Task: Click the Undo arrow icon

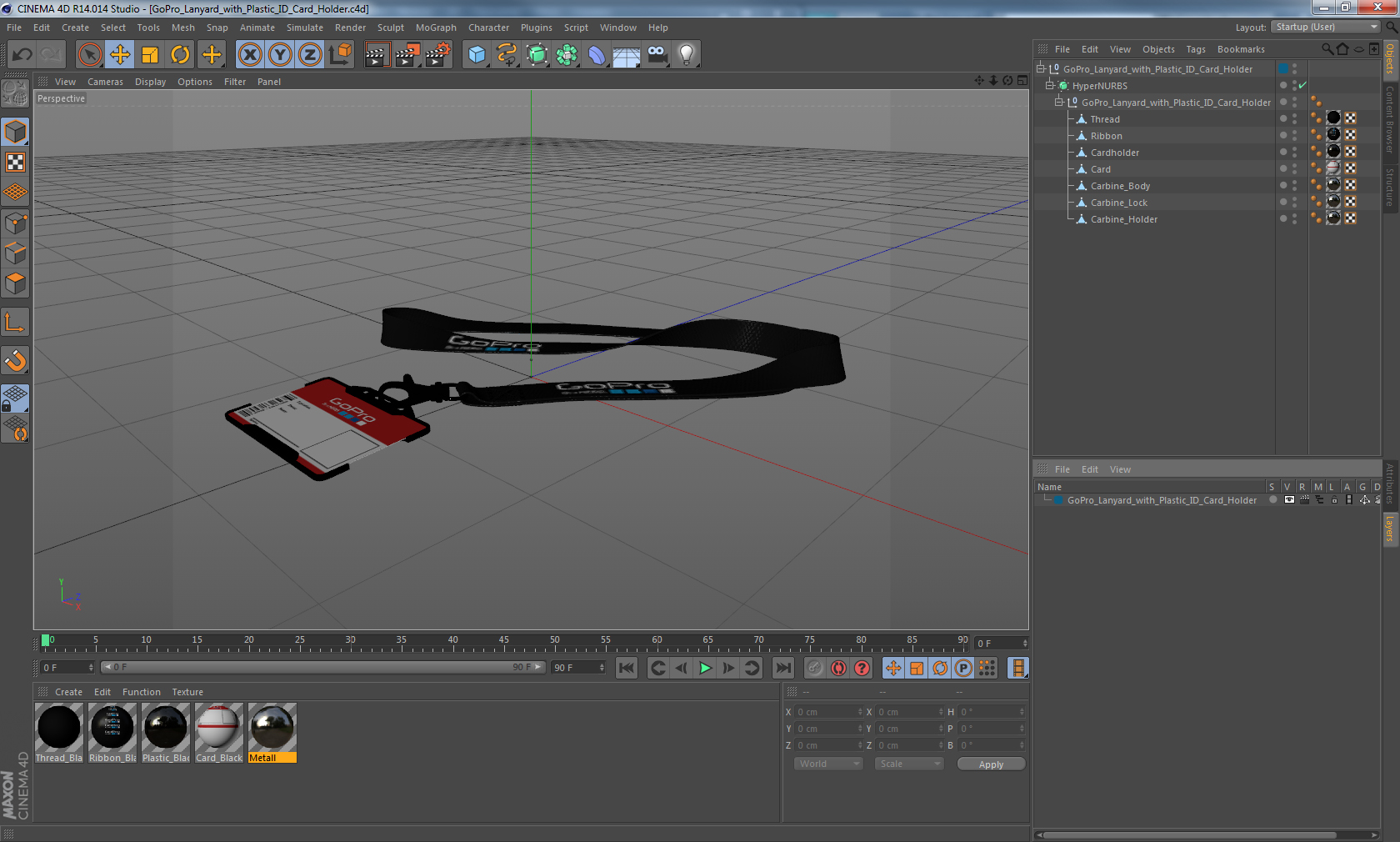Action: (22, 55)
